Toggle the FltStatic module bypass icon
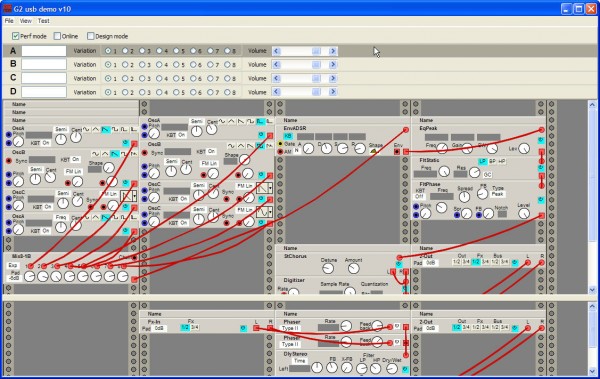 (541, 168)
